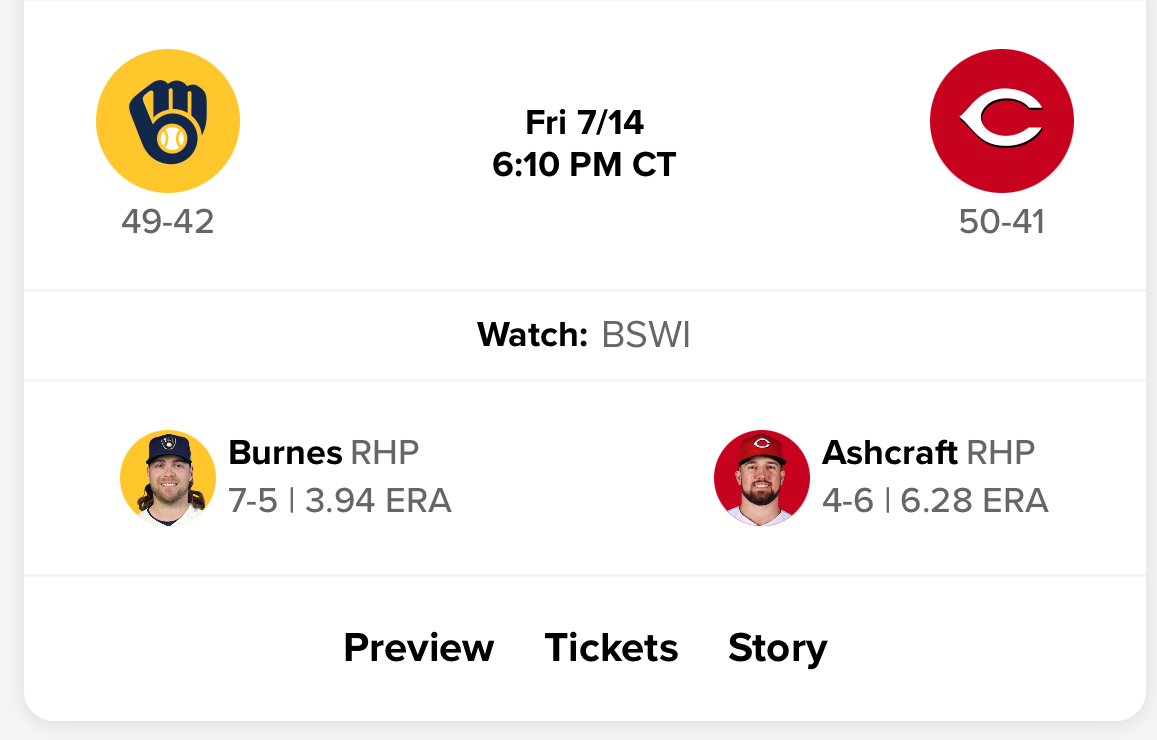The width and height of the screenshot is (1157, 740).
Task: Open Burnes pitcher headshot photo
Action: pos(168,478)
